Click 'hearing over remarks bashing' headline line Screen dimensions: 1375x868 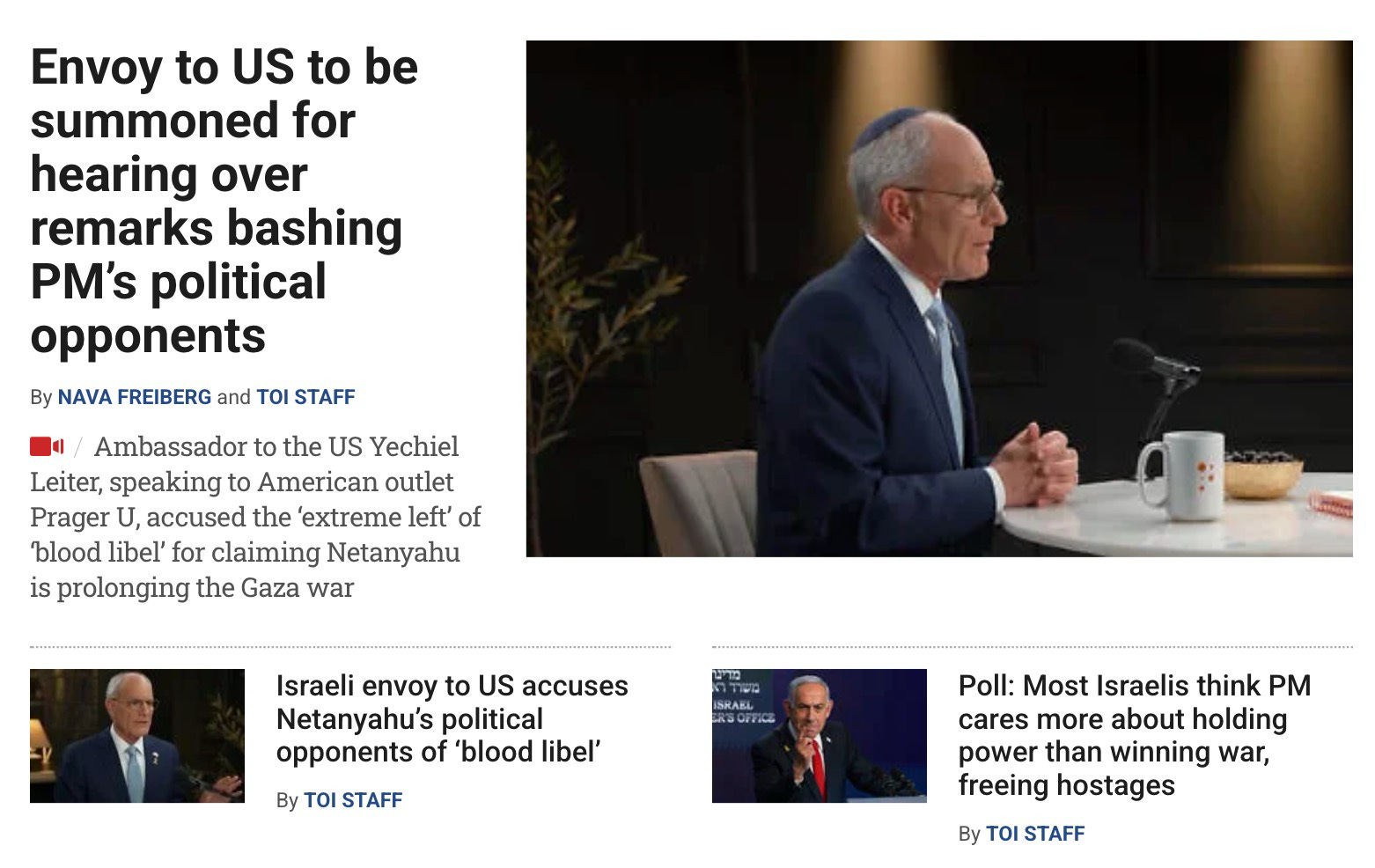[216, 201]
